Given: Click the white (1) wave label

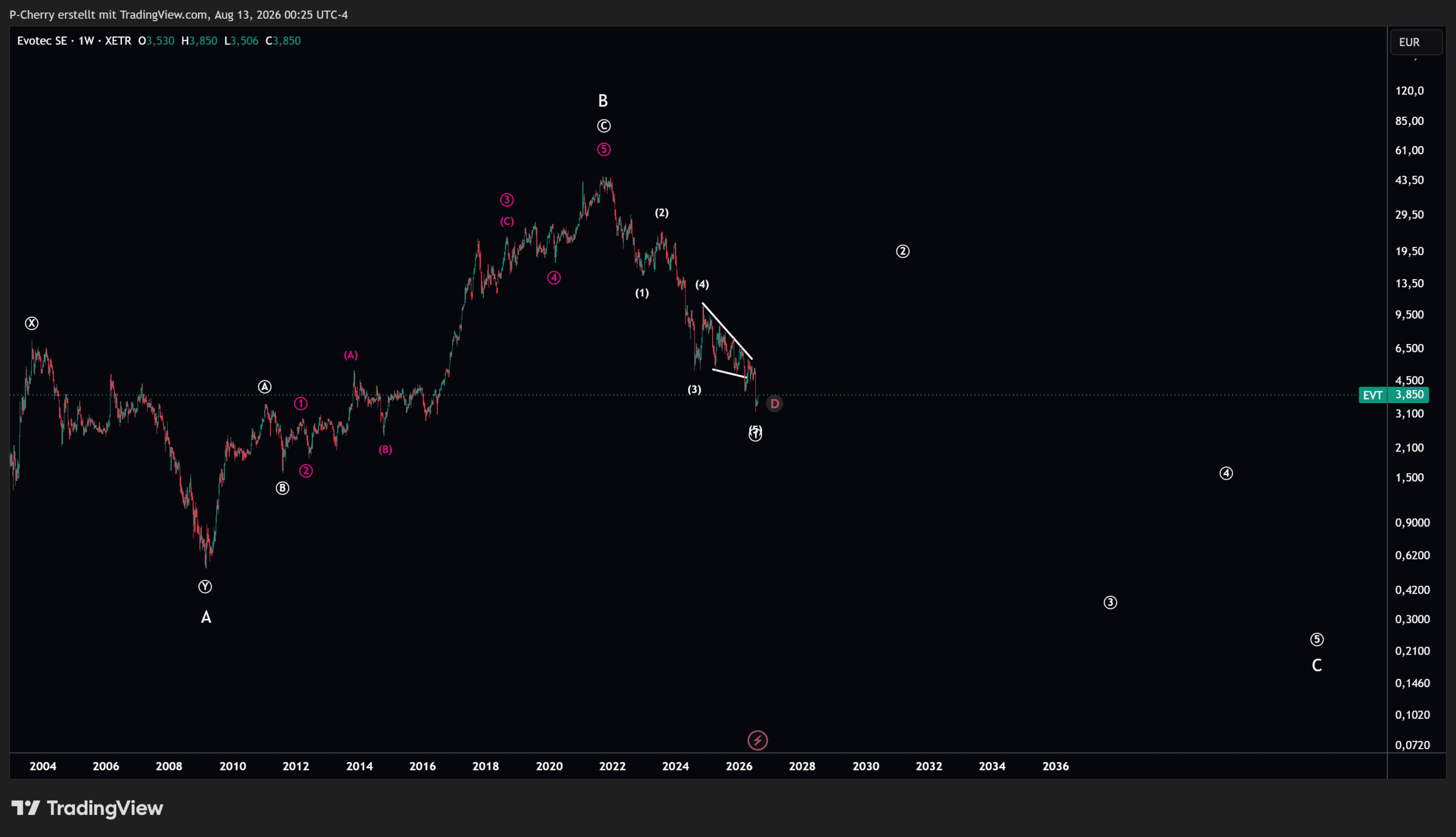Looking at the screenshot, I should [642, 293].
